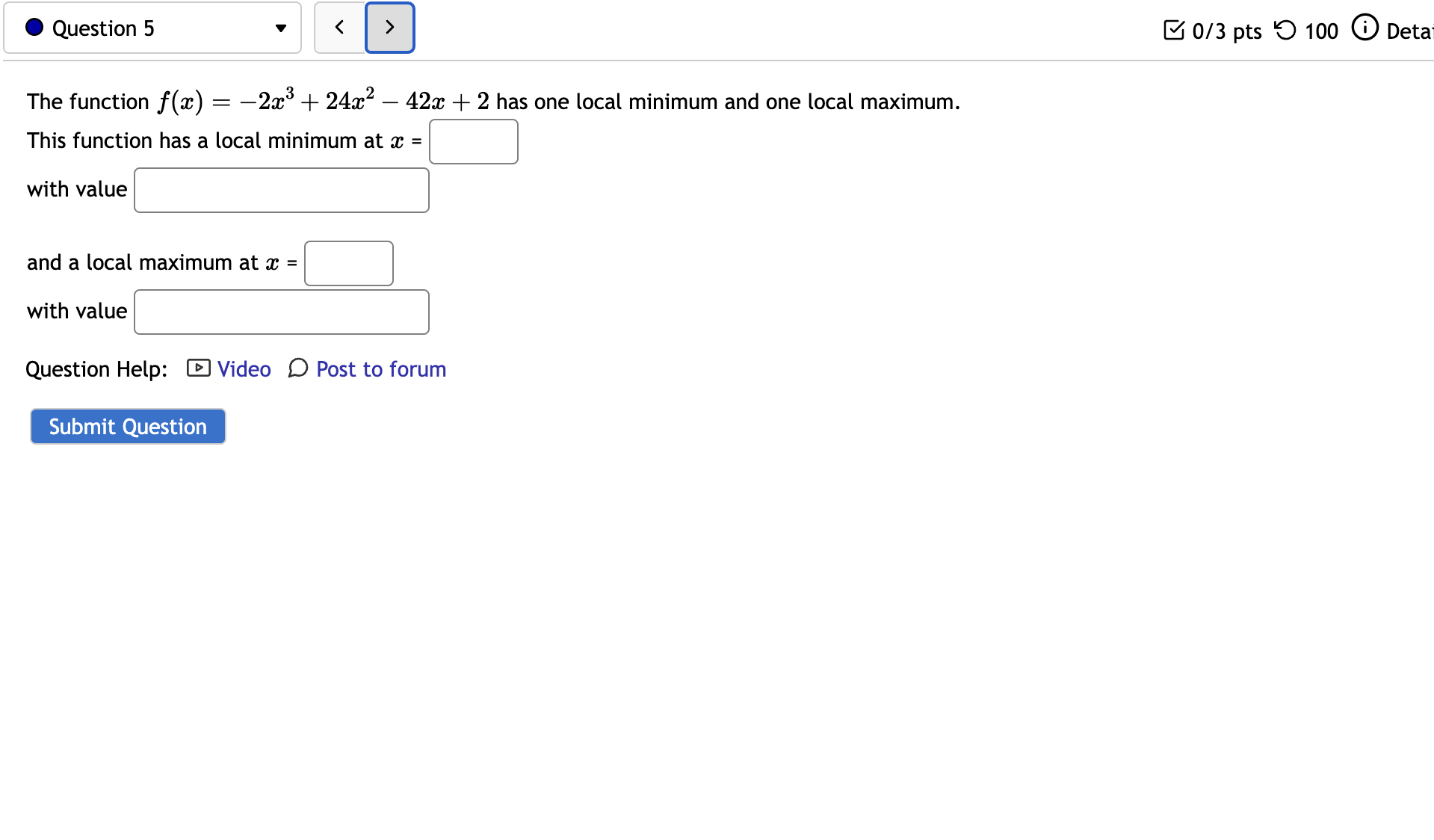Click the dropdown arrow in the question selector

(280, 28)
